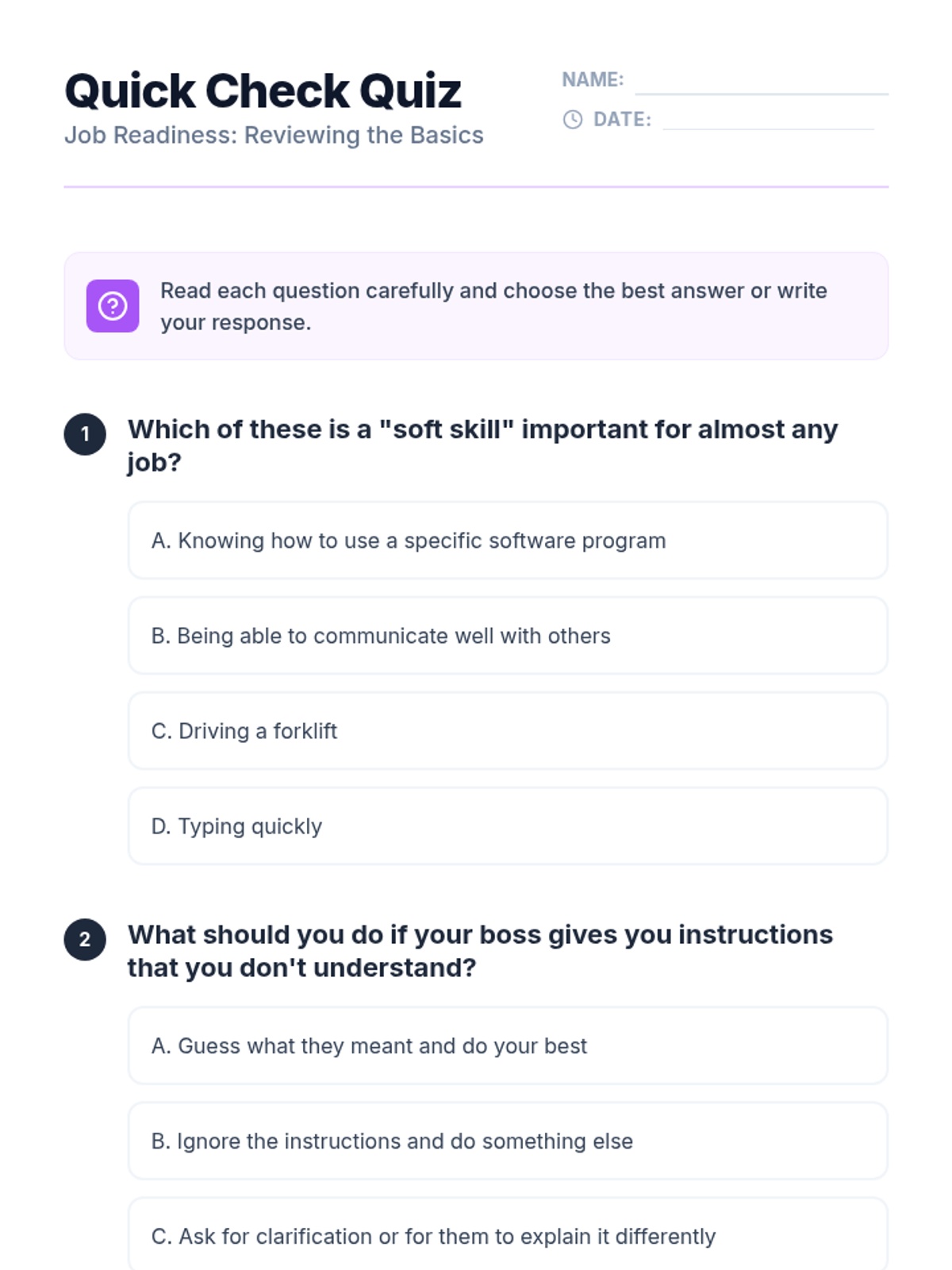Click the number 1 question badge
952x1270 pixels.
point(85,434)
